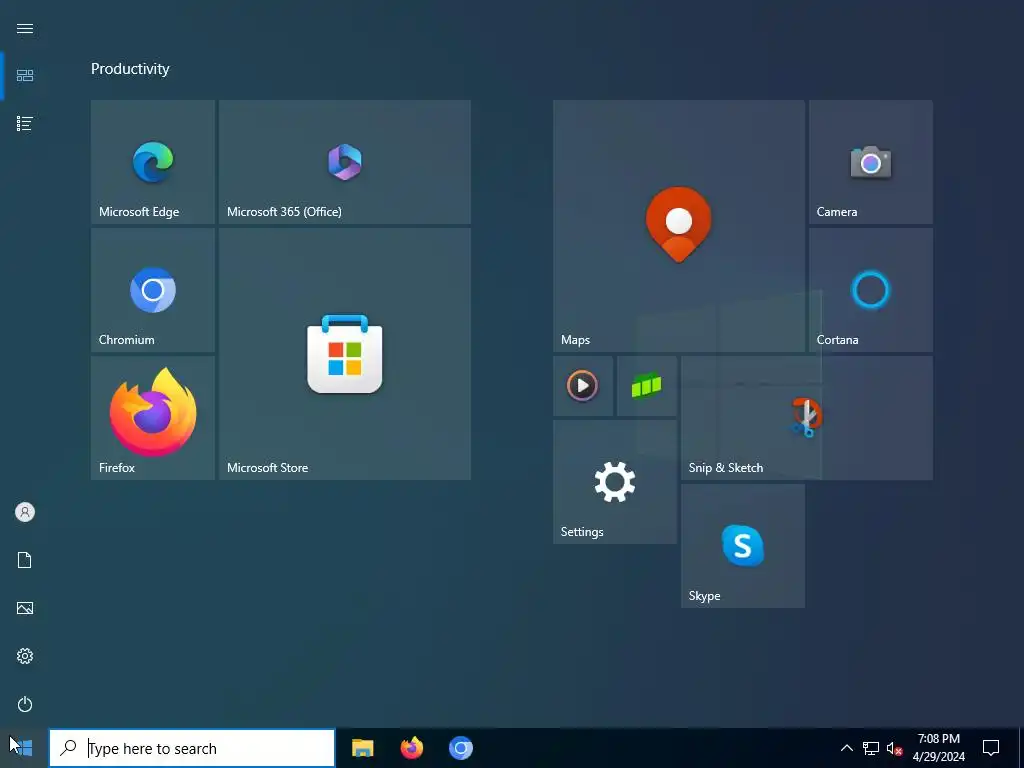Open the sidebar Settings gear
Viewport: 1024px width, 768px height.
[25, 656]
